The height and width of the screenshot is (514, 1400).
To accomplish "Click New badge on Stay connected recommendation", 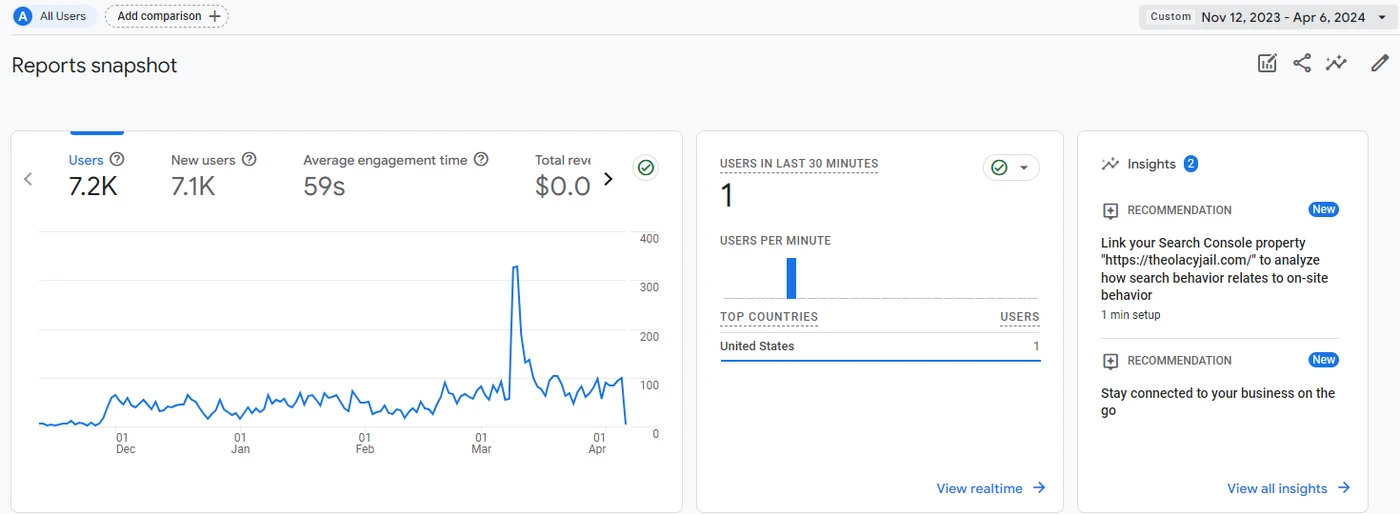I will 1324,360.
